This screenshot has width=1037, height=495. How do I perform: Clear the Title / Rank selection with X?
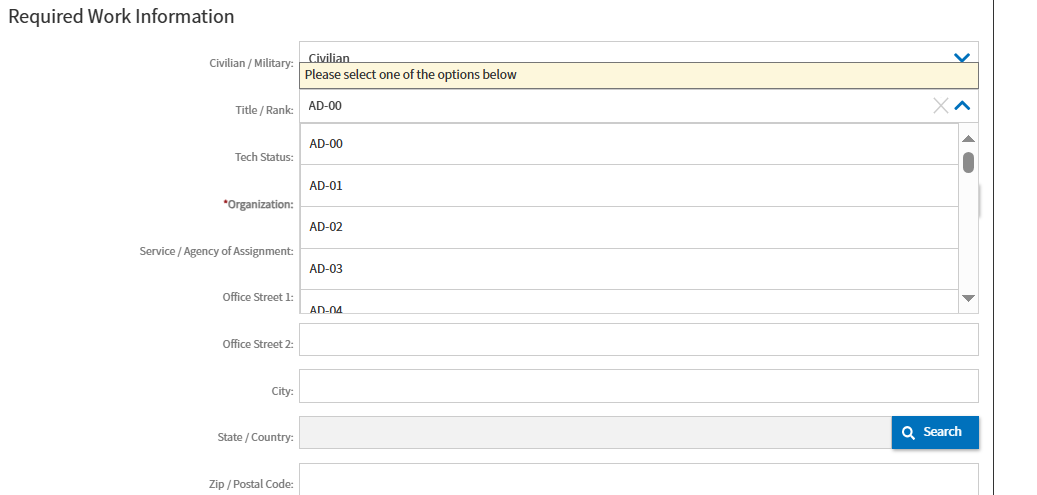(940, 106)
